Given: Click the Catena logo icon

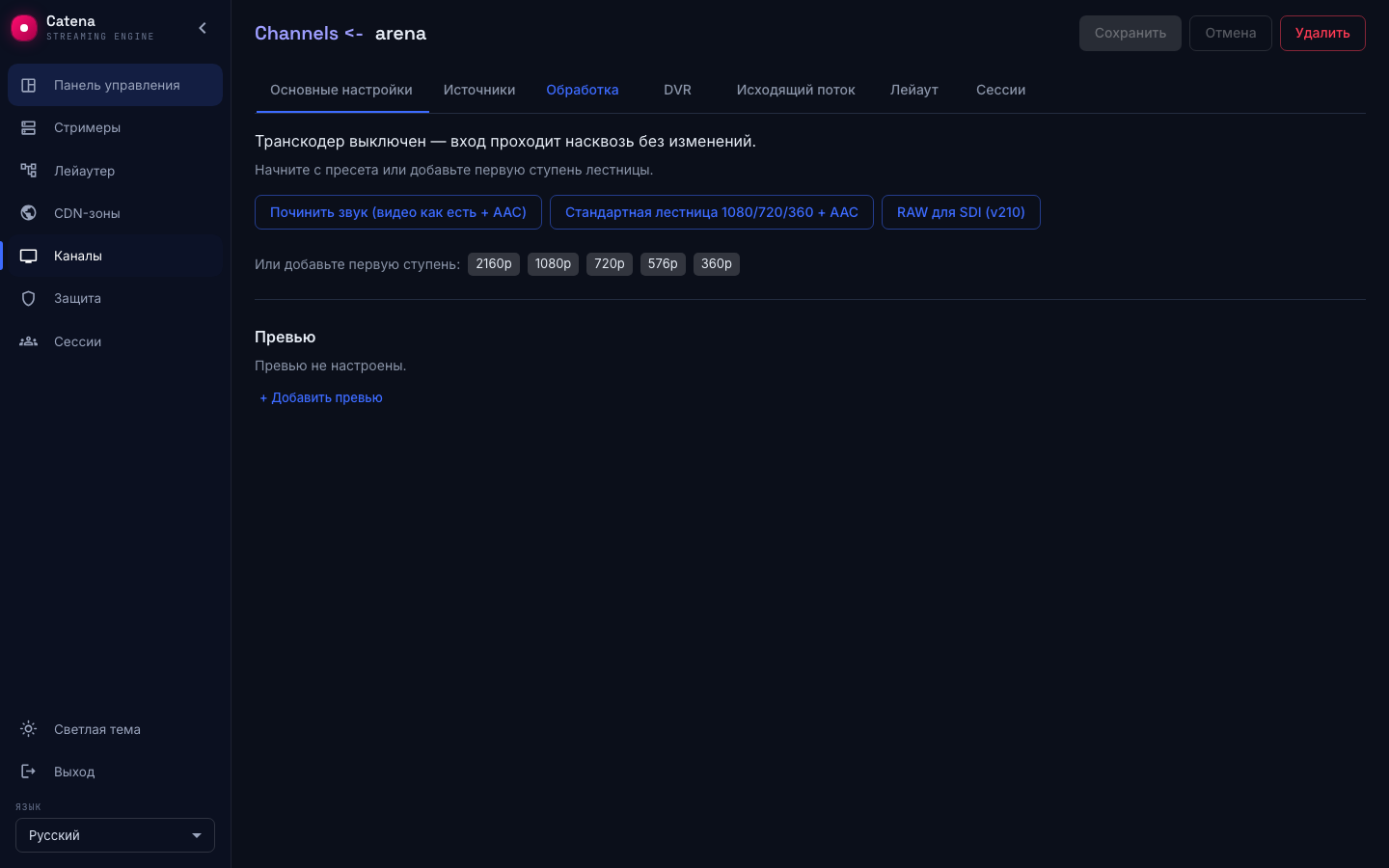Looking at the screenshot, I should click(23, 28).
